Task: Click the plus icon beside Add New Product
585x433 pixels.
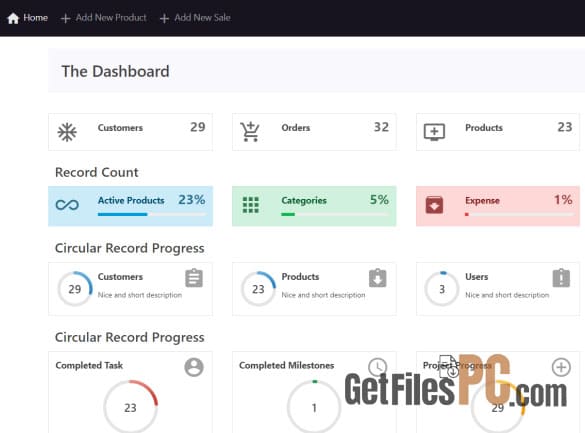Action: (65, 18)
